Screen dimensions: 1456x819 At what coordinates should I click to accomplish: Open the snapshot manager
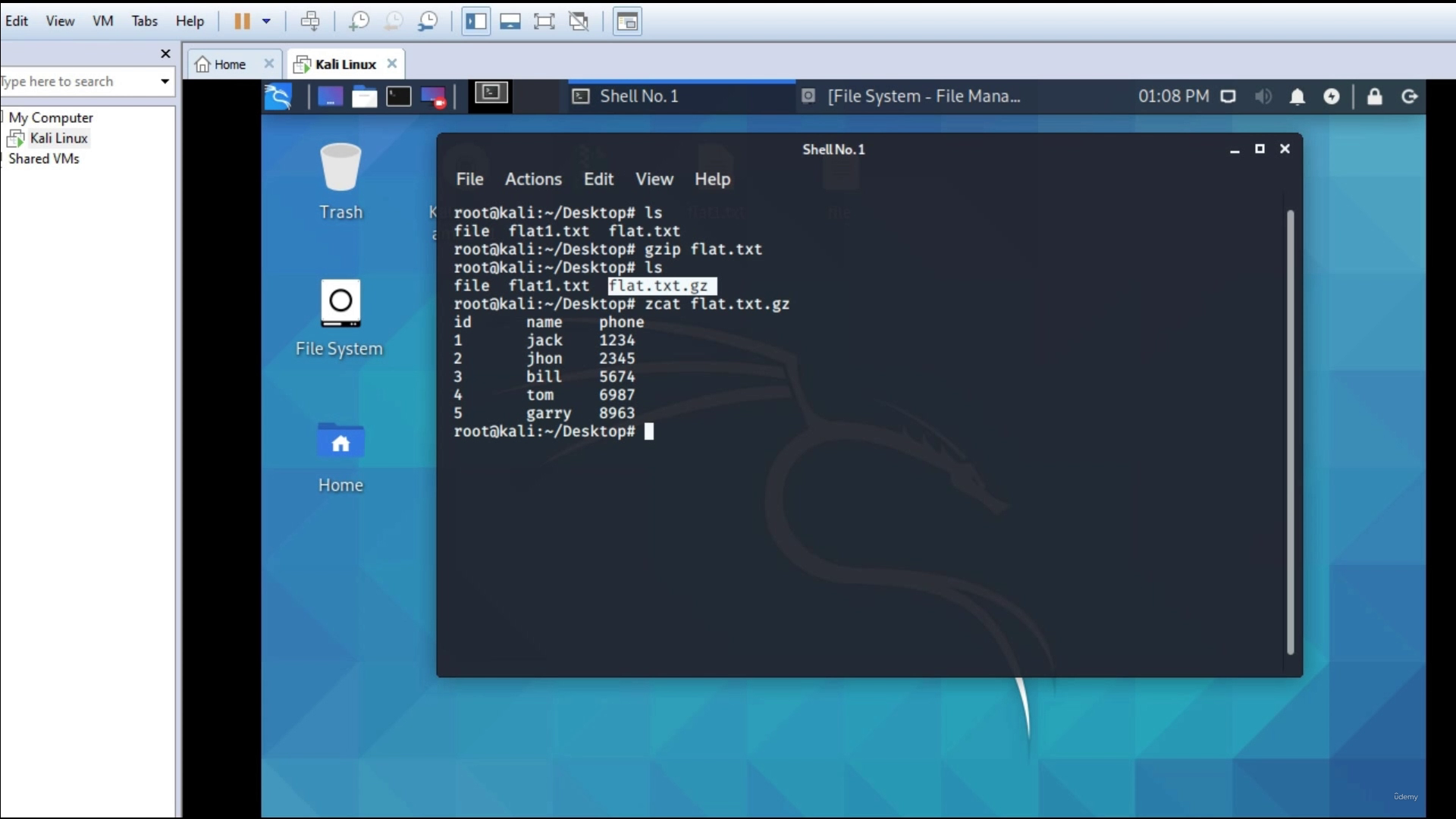coord(428,20)
